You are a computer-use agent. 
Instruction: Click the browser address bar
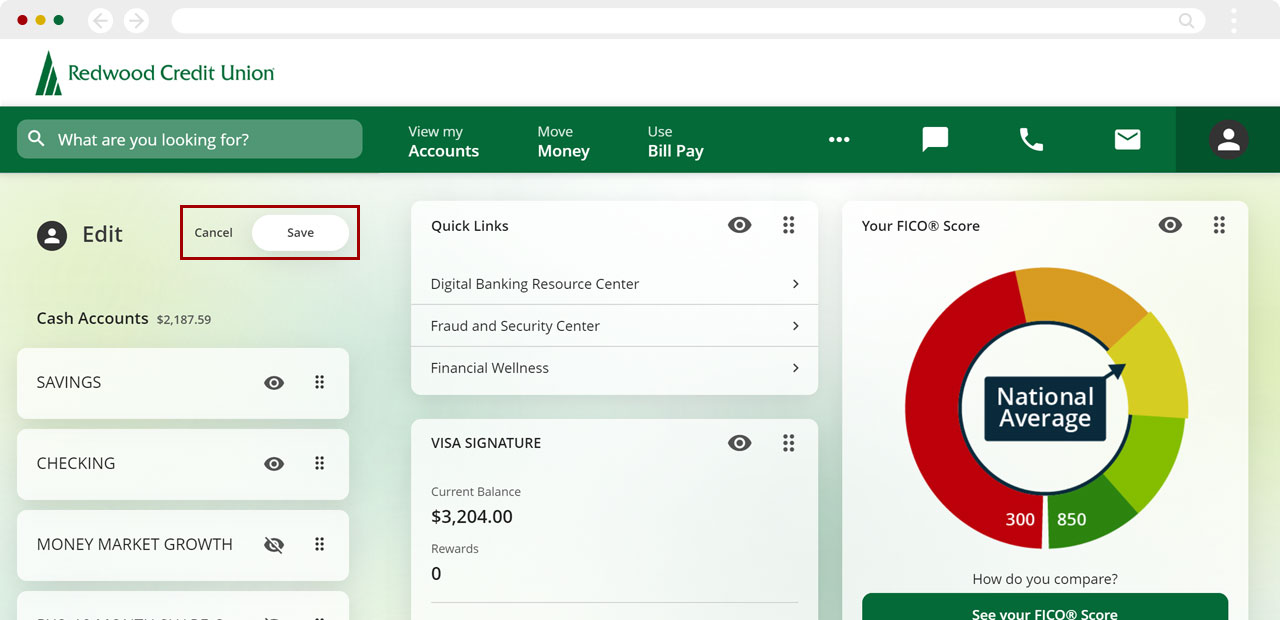coord(688,20)
